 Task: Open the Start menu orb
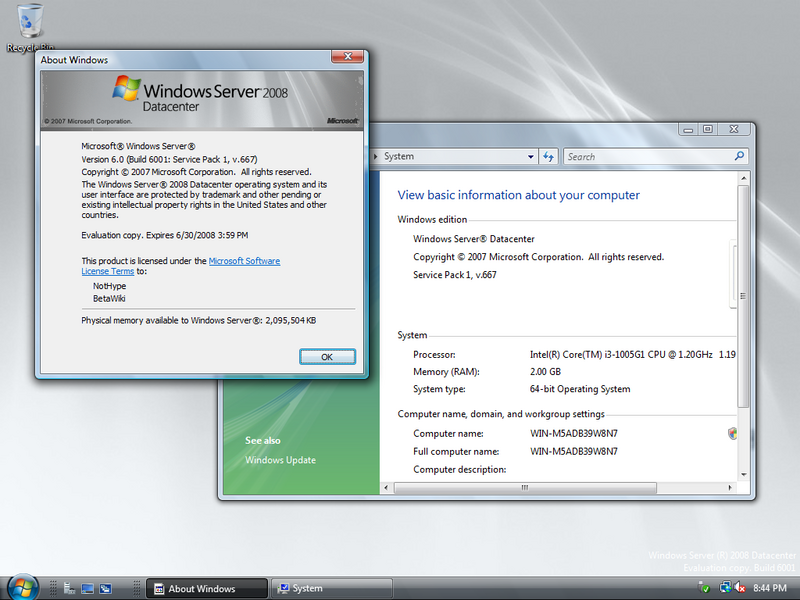(x=22, y=587)
